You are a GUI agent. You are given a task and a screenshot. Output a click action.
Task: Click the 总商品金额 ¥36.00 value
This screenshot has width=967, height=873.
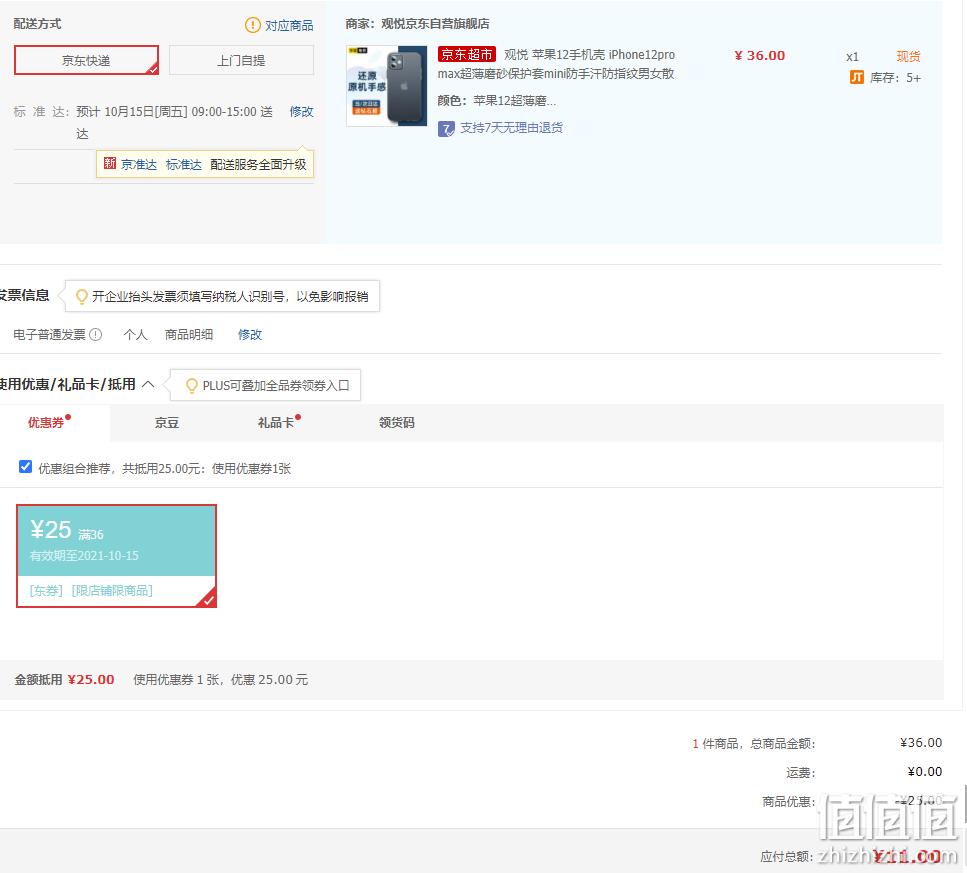921,743
